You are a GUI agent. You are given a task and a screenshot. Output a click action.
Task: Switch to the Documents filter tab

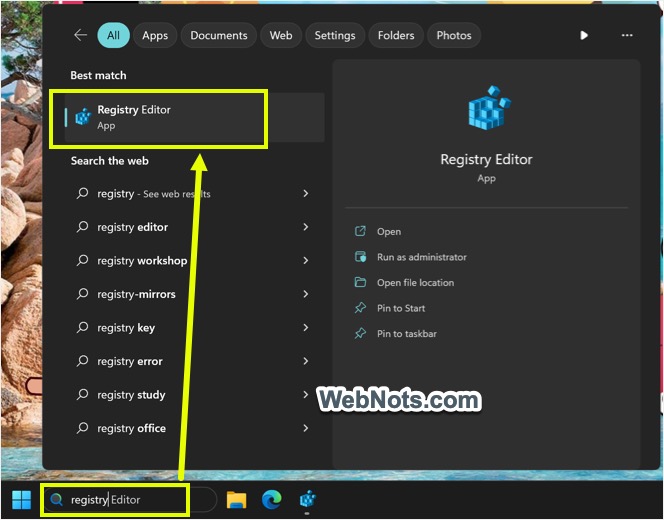pos(219,35)
